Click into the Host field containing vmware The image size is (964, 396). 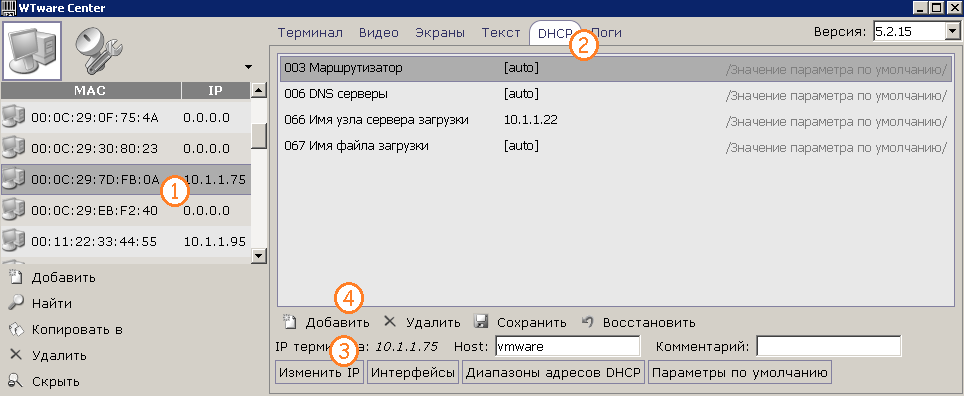[x=567, y=346]
